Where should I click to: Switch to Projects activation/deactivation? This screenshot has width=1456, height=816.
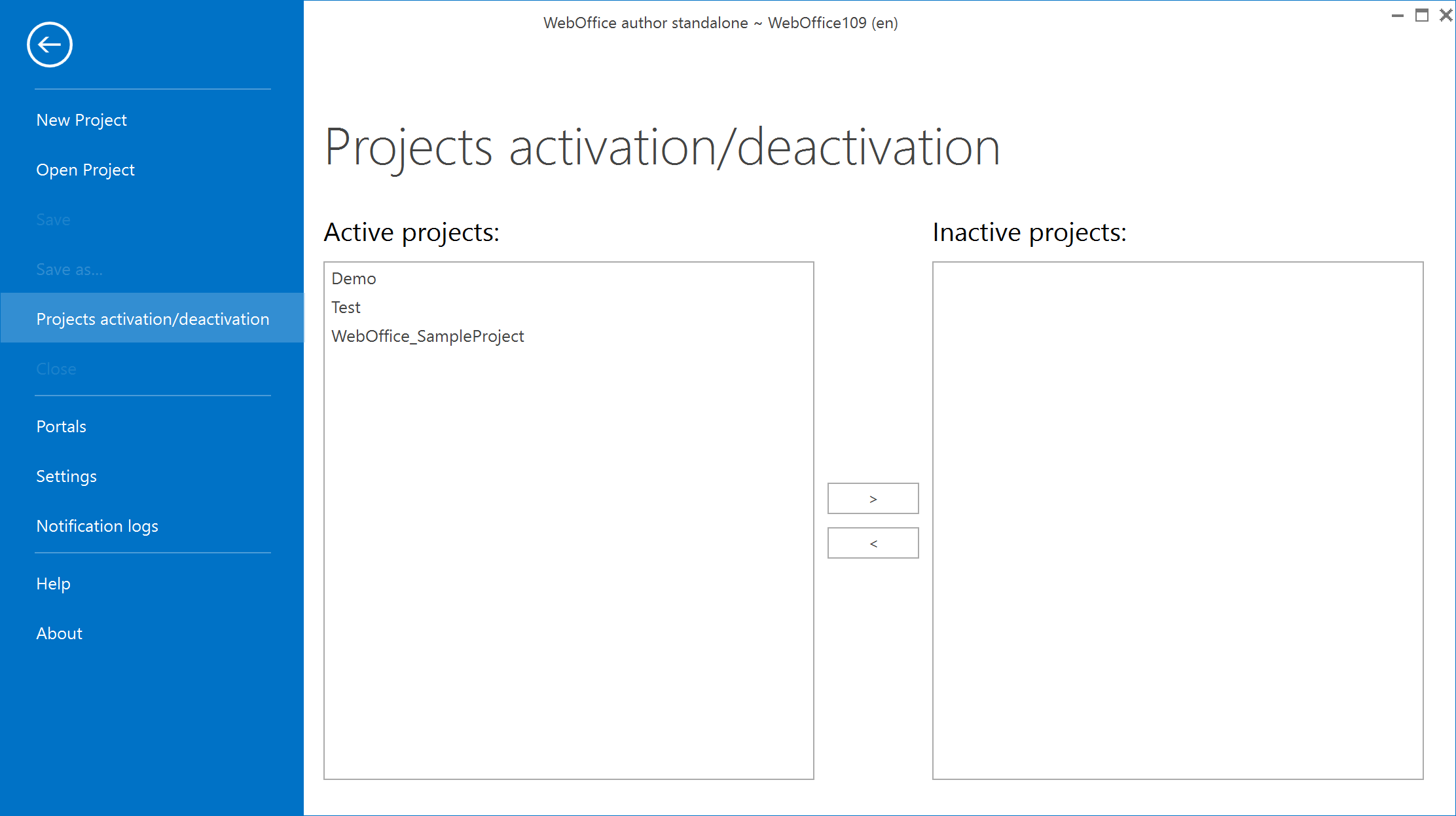[x=153, y=319]
